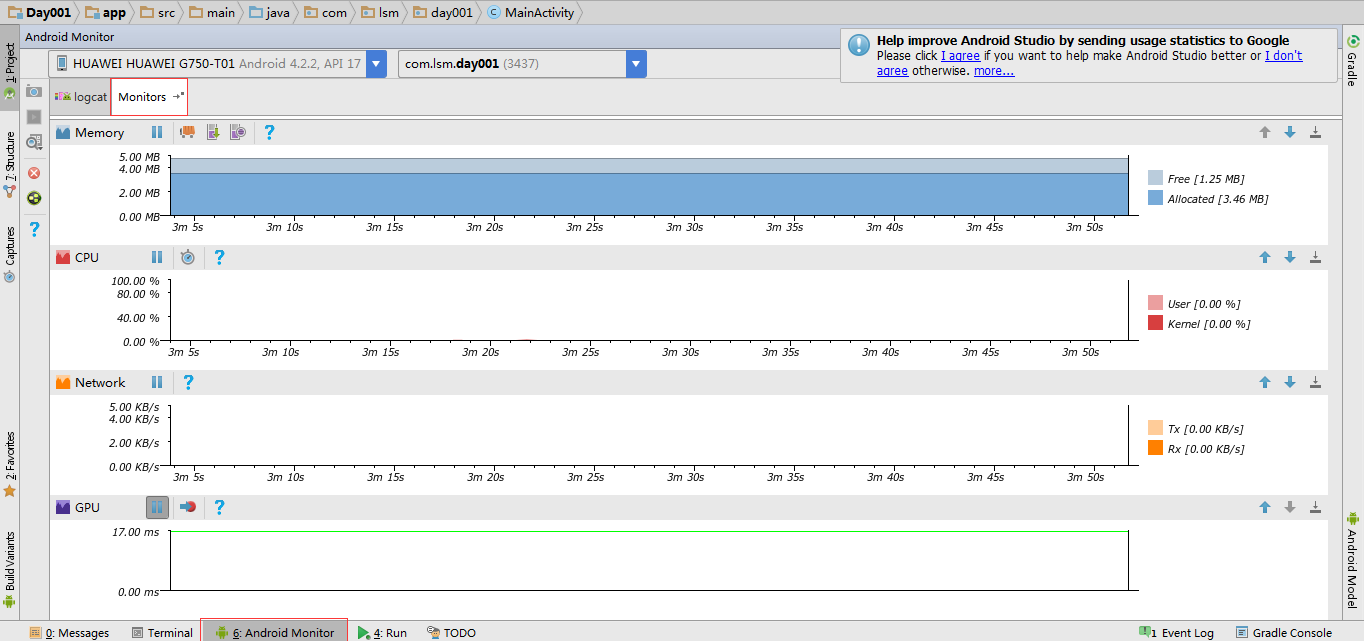Open the Project side panel tab

10,72
